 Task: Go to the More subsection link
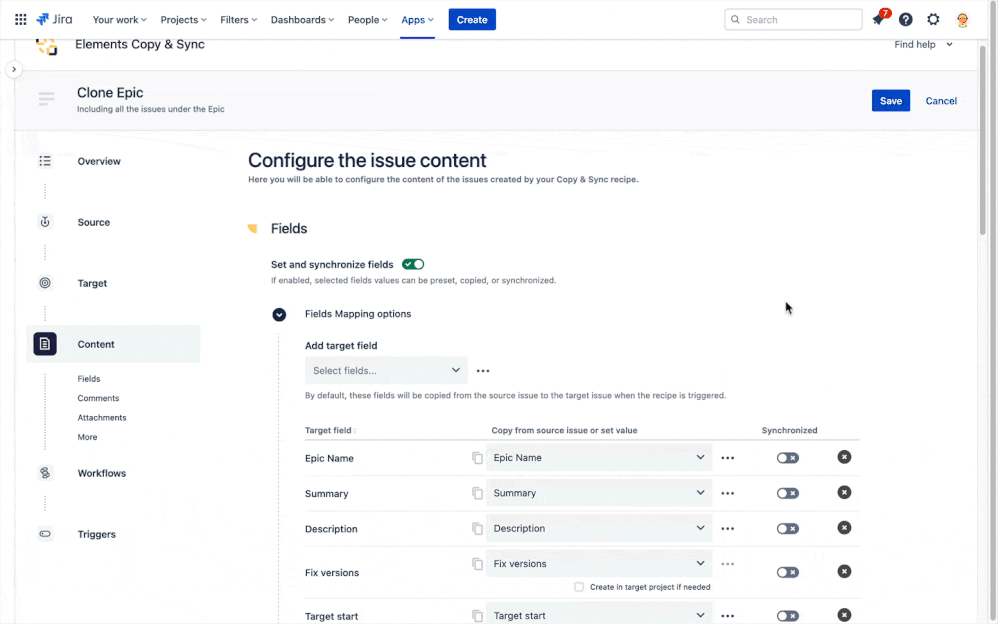(87, 437)
